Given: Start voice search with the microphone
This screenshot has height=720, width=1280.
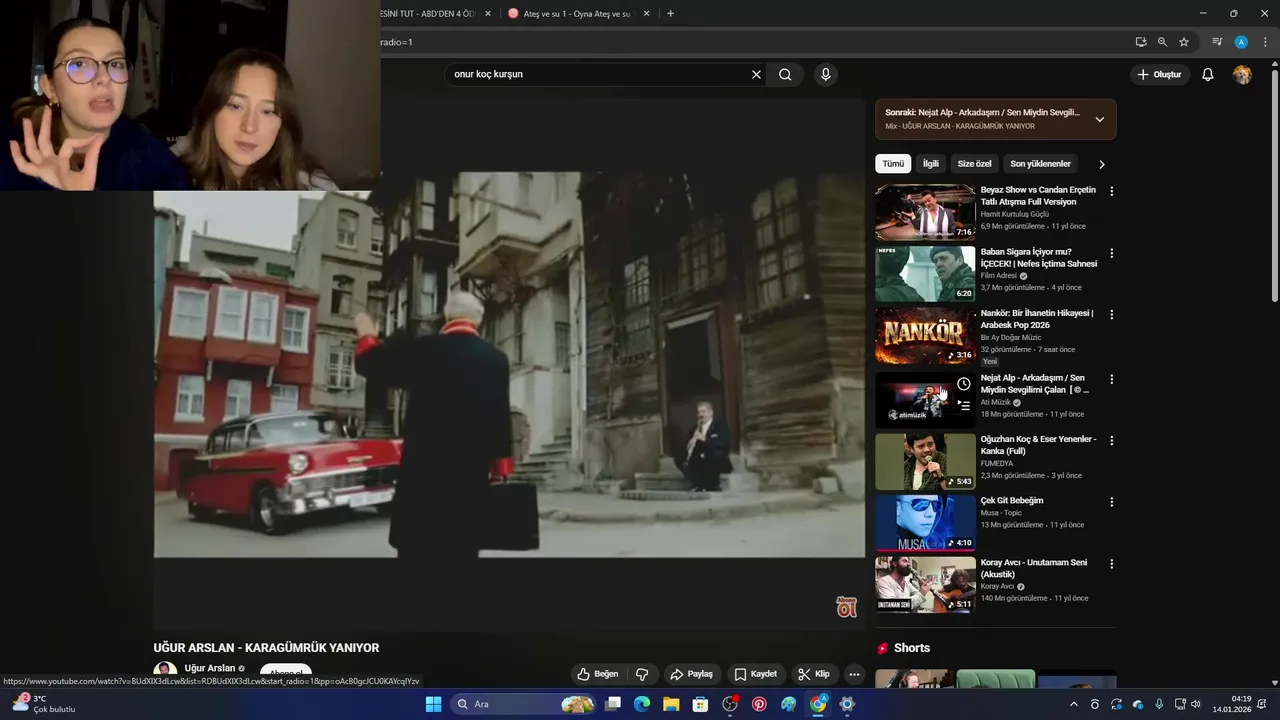Looking at the screenshot, I should pos(825,74).
